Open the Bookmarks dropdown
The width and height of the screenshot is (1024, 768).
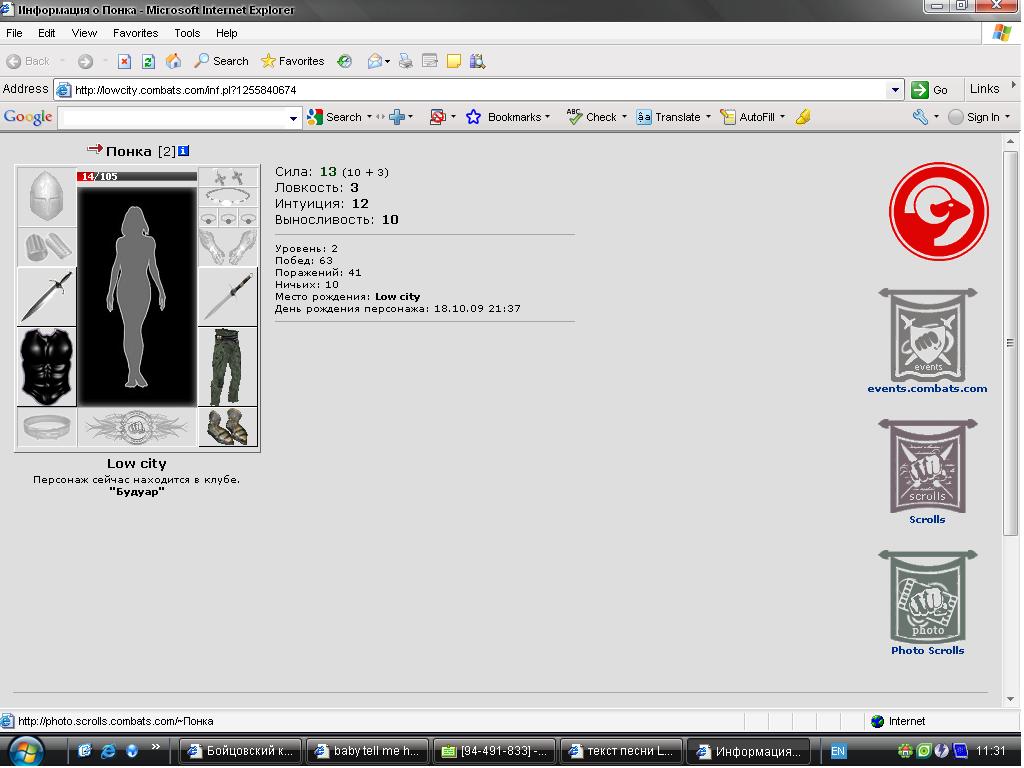(x=508, y=118)
